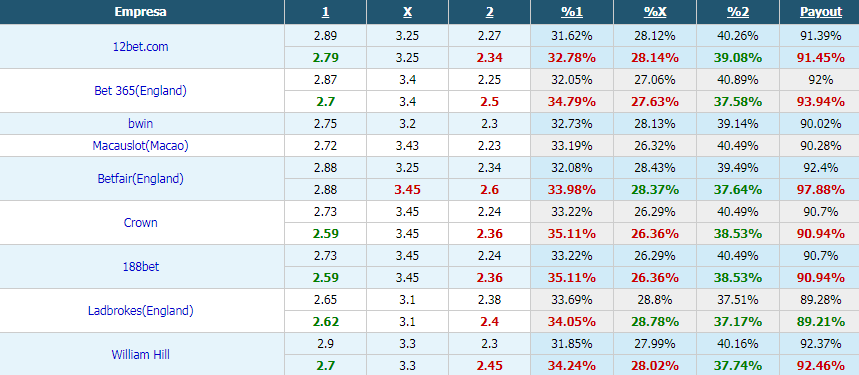Image resolution: width=859 pixels, height=375 pixels.
Task: Open the Macauslot(Macao) link
Action: tap(140, 146)
